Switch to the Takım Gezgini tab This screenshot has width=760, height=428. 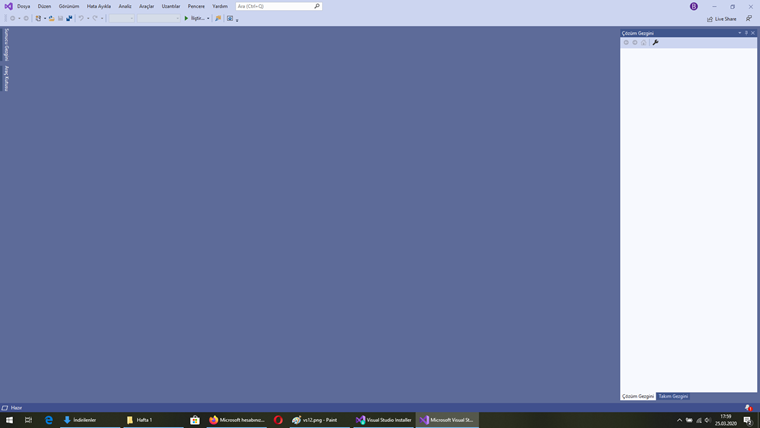pyautogui.click(x=673, y=396)
